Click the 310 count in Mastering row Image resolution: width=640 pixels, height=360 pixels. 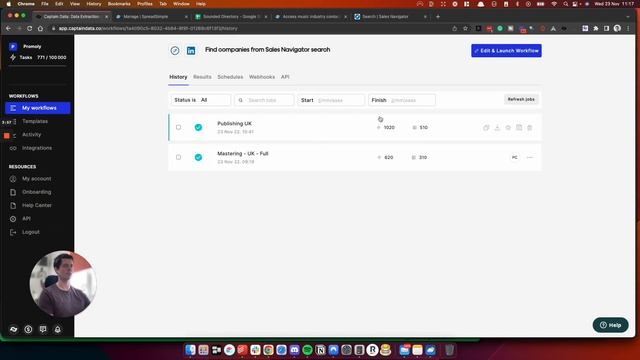click(423, 158)
